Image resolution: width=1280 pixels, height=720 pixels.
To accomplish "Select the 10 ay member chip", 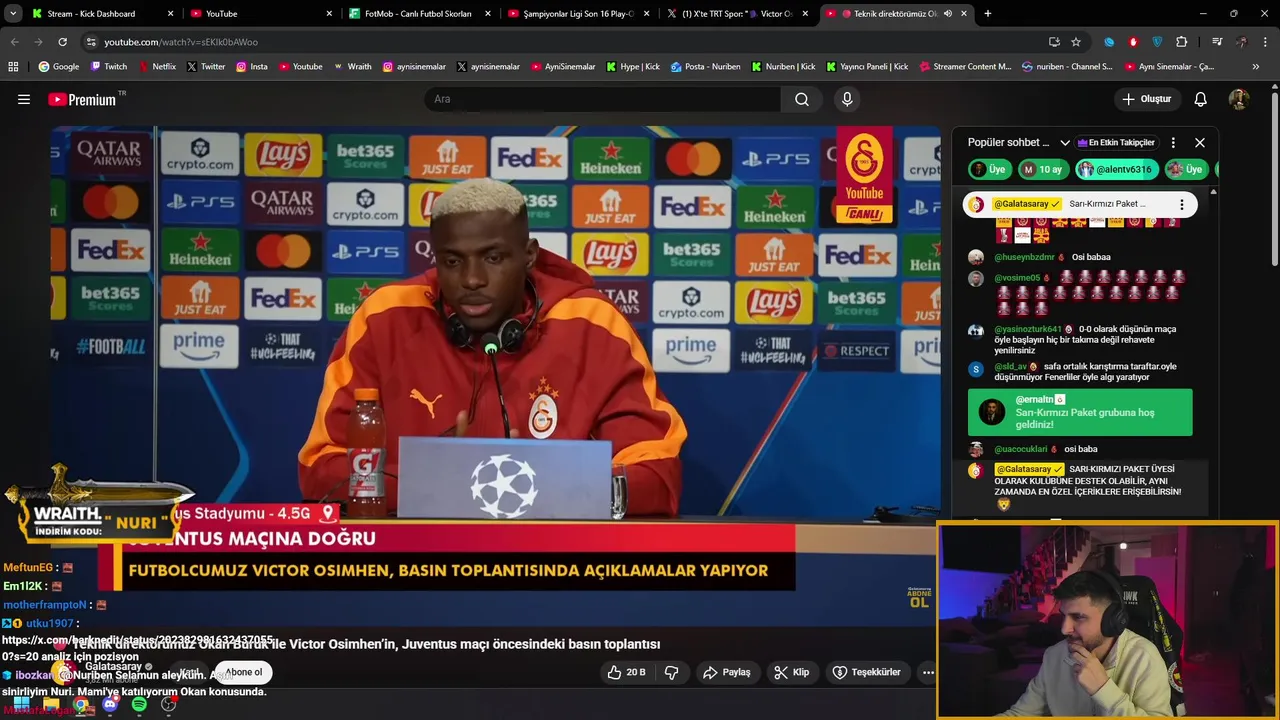I will (1043, 169).
